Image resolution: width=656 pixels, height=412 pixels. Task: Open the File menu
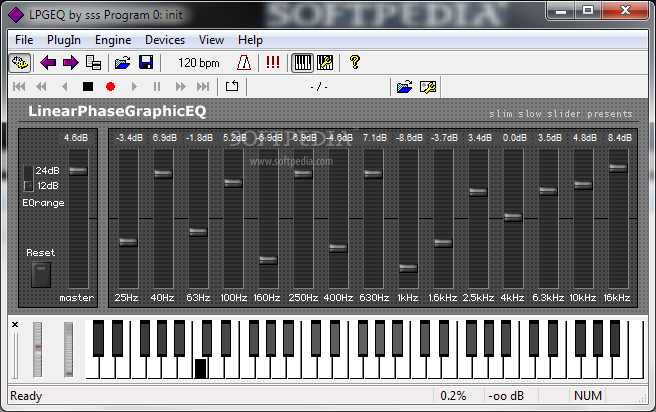coord(24,40)
